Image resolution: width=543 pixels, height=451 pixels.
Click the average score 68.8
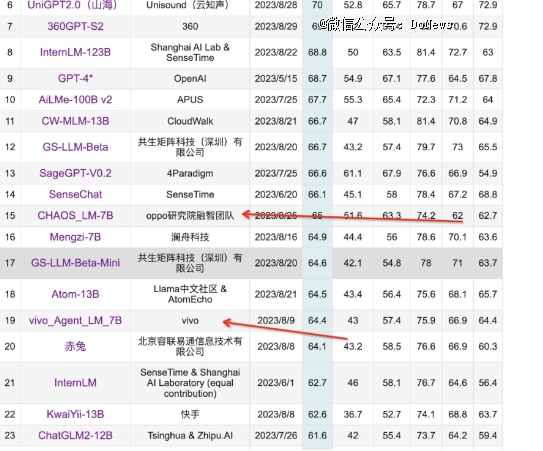click(x=317, y=52)
